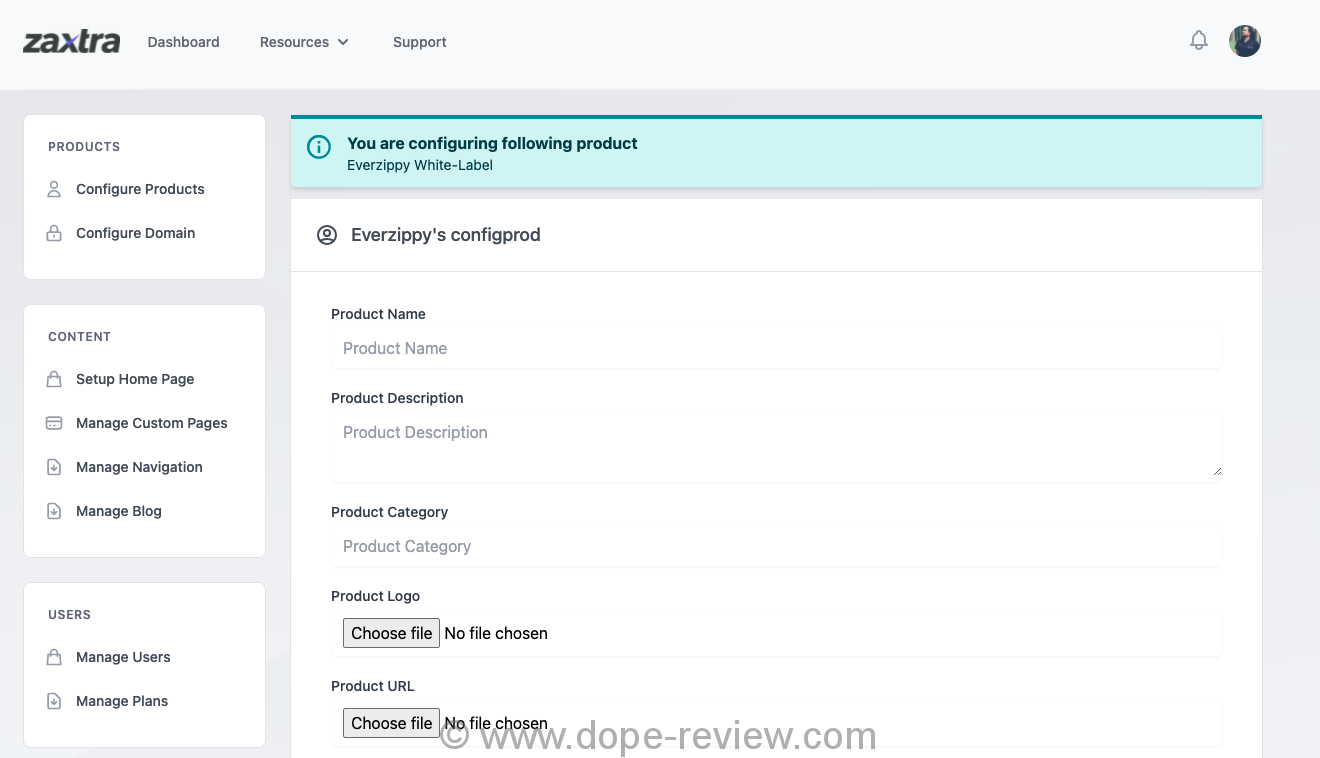The image size is (1320, 758).
Task: Click the Zaxtra logo
Action: [71, 42]
